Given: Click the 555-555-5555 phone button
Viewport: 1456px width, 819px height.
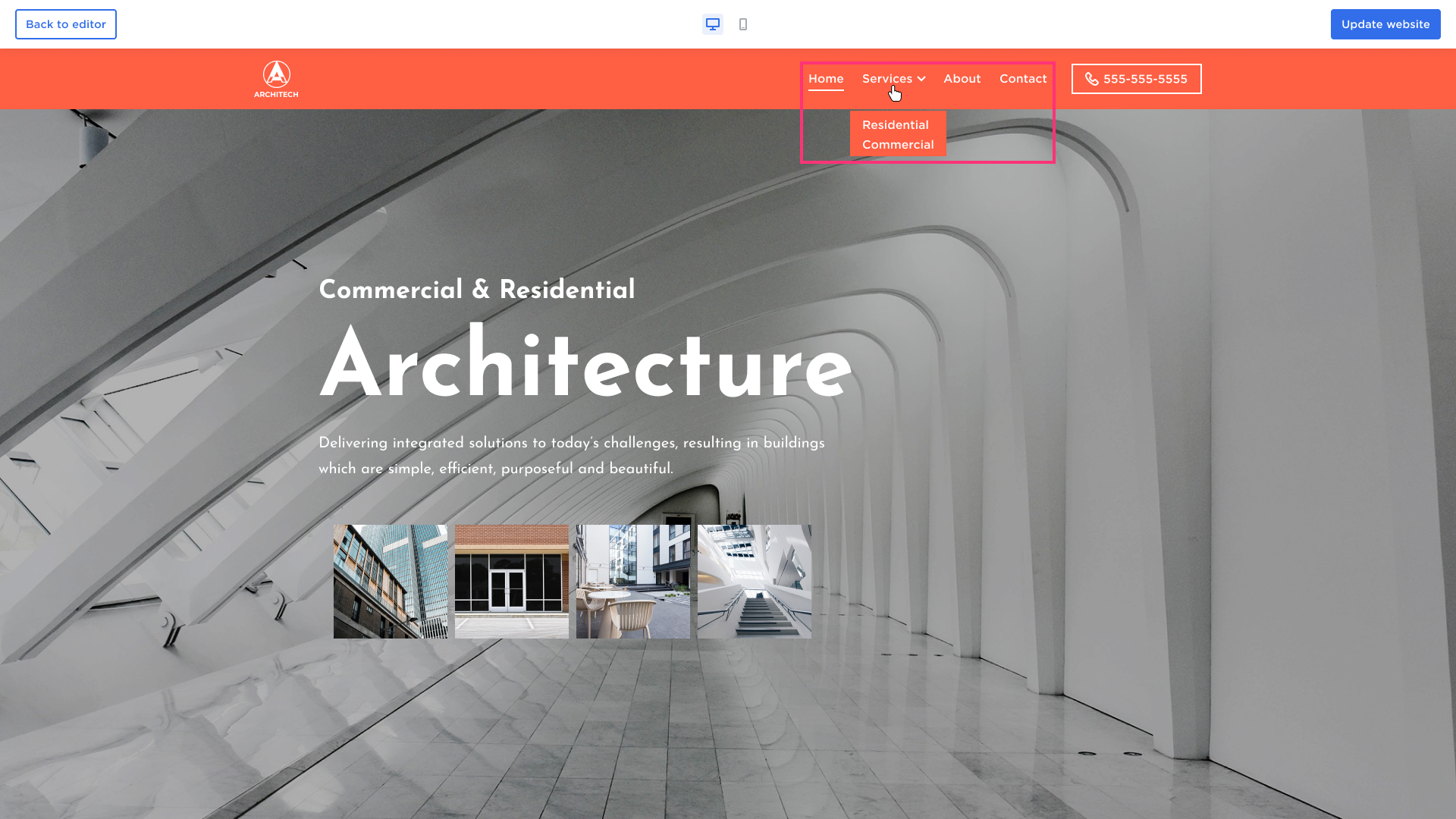Looking at the screenshot, I should click(1145, 79).
